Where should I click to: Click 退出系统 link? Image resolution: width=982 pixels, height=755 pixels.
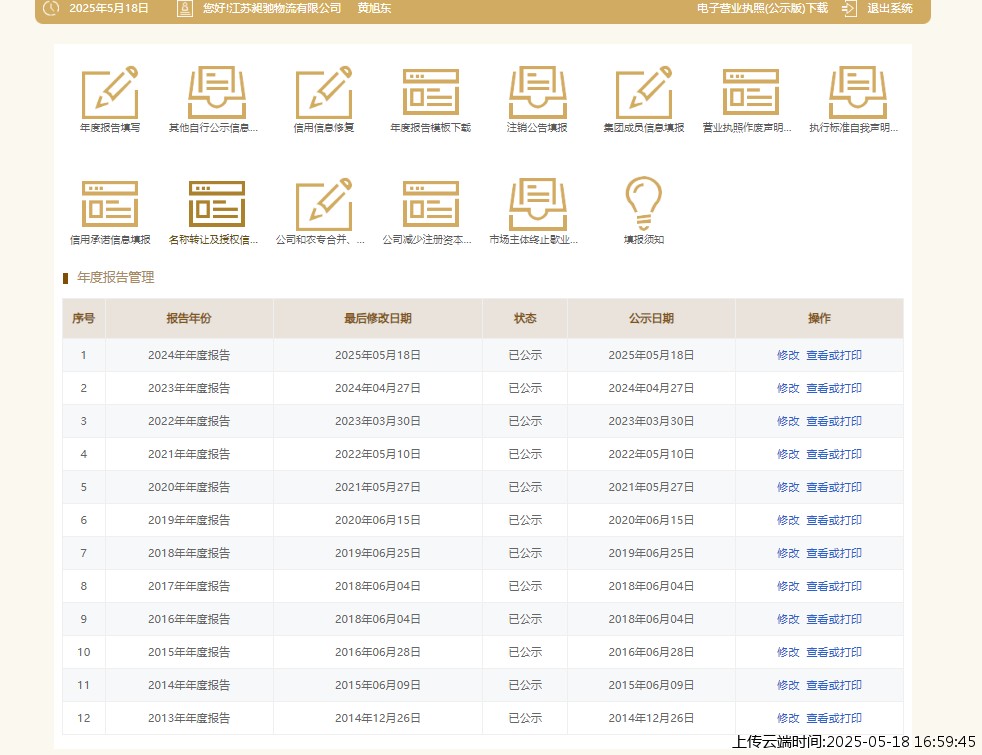(x=889, y=8)
